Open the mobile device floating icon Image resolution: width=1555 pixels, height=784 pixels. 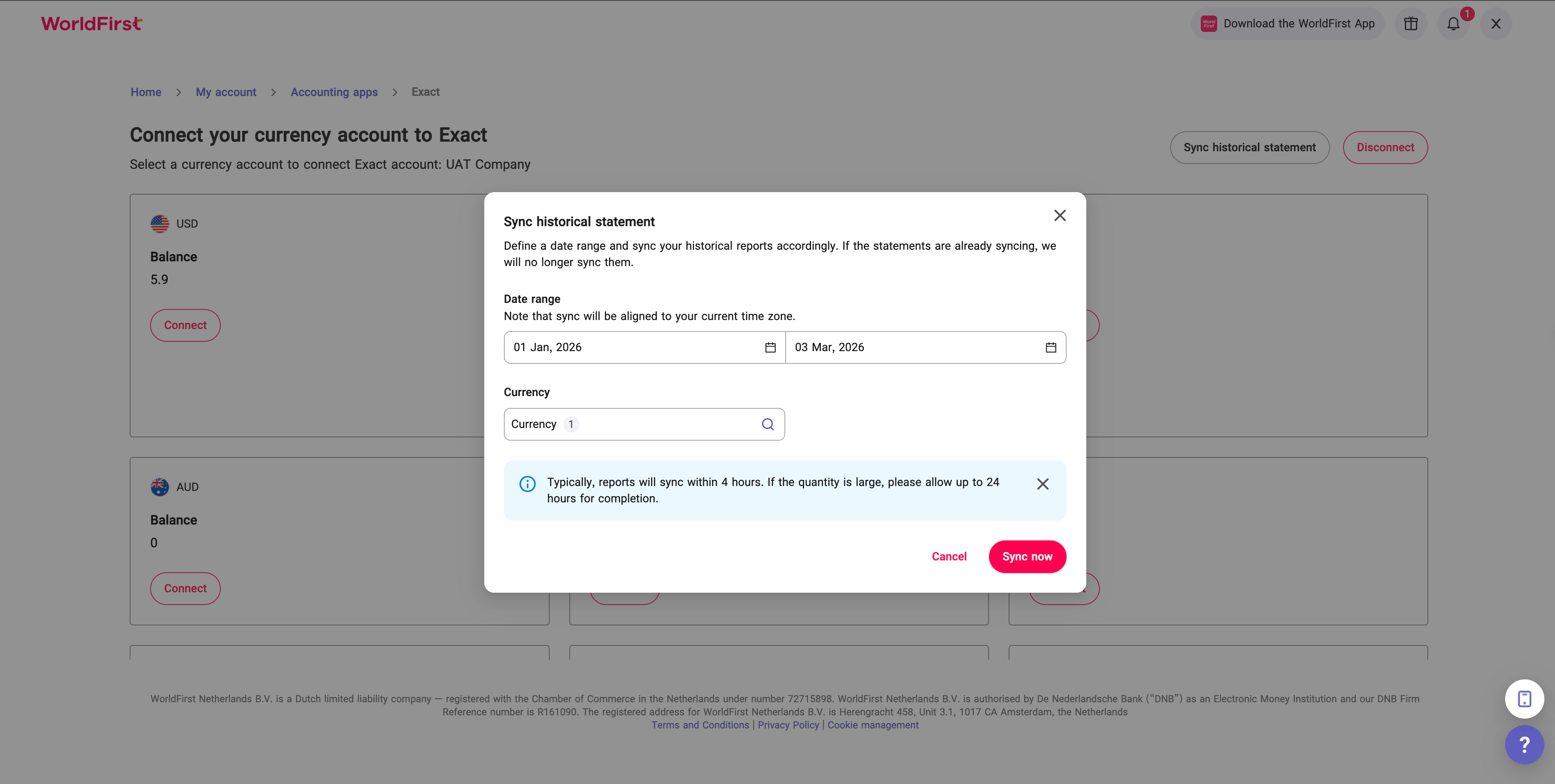coord(1524,699)
